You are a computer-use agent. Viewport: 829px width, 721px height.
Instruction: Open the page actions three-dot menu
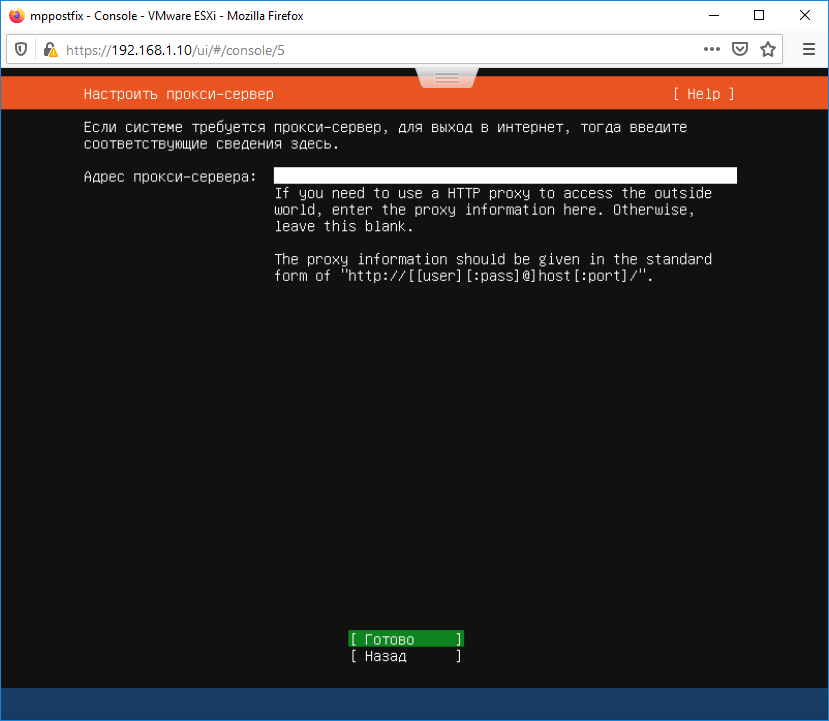tap(712, 48)
